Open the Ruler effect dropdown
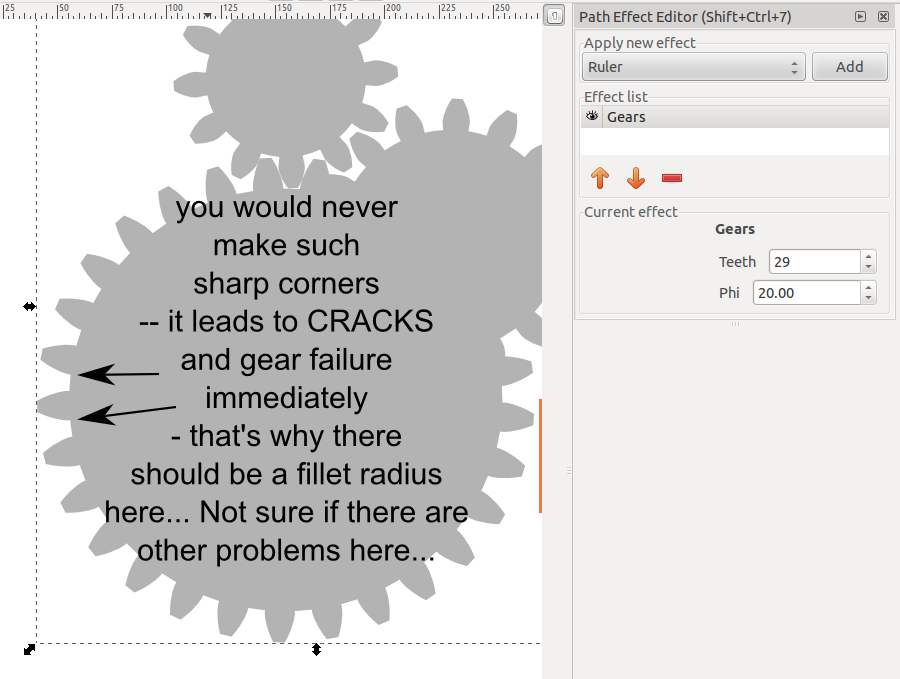900x679 pixels. (x=694, y=67)
